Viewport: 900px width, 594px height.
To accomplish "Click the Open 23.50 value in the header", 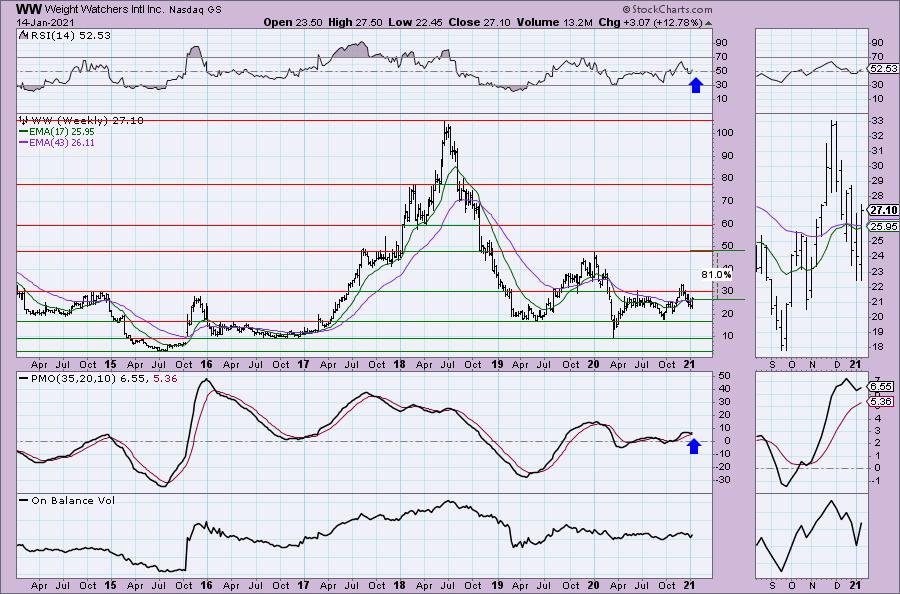I will click(x=293, y=22).
